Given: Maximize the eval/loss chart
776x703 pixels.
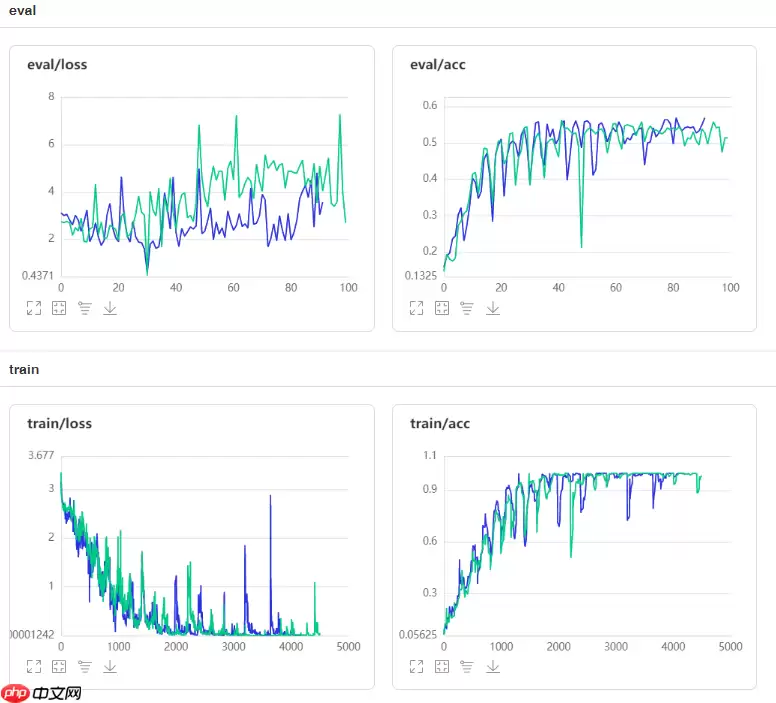Looking at the screenshot, I should (34, 308).
